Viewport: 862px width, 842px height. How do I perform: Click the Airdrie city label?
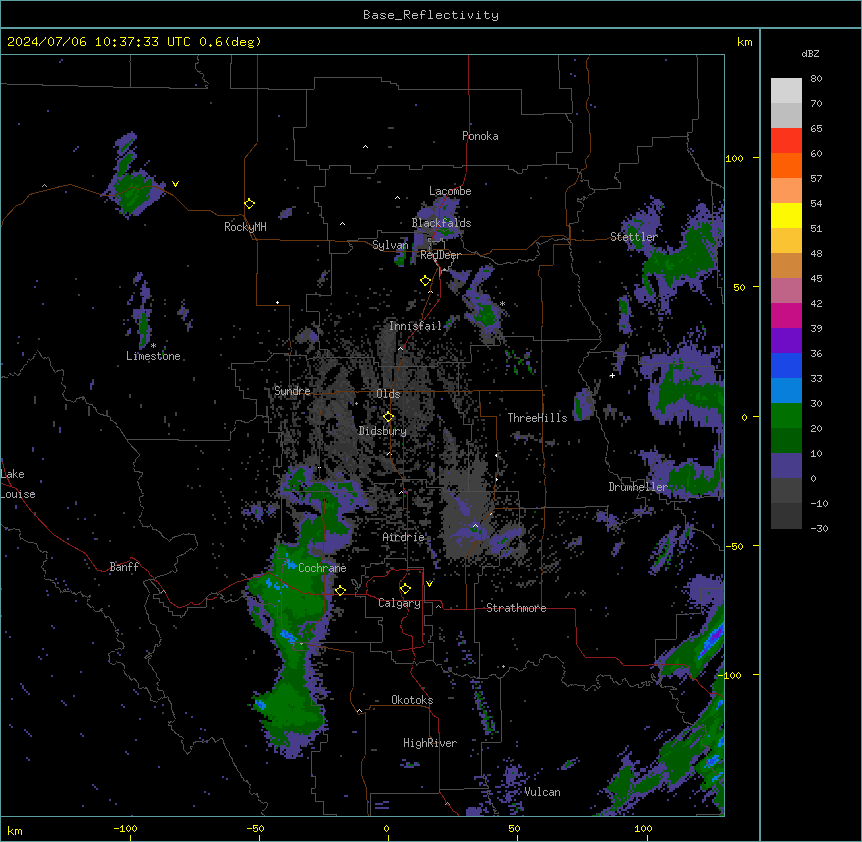pyautogui.click(x=403, y=537)
